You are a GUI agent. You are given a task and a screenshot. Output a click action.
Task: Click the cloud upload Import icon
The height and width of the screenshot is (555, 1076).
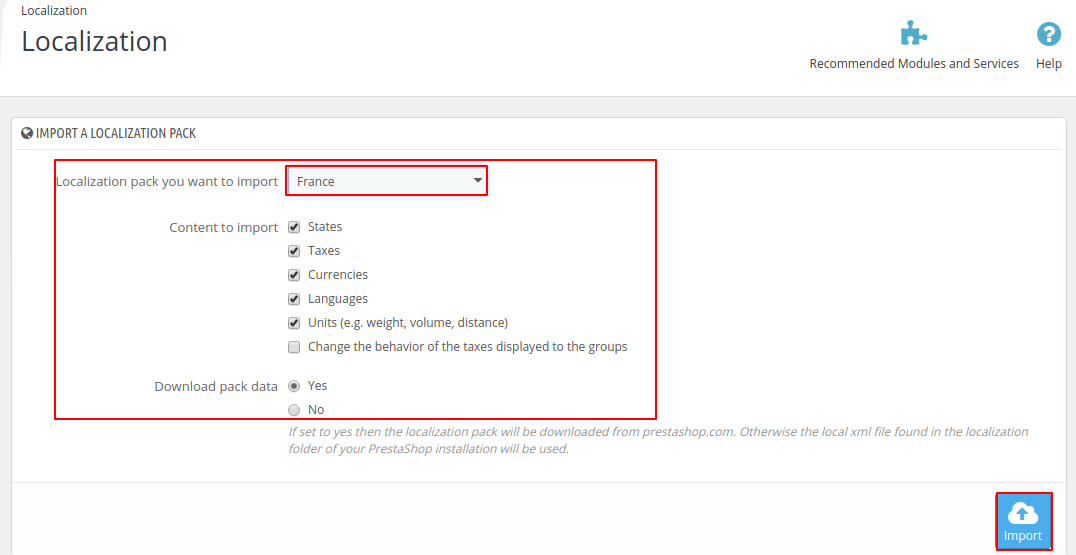[x=1022, y=512]
